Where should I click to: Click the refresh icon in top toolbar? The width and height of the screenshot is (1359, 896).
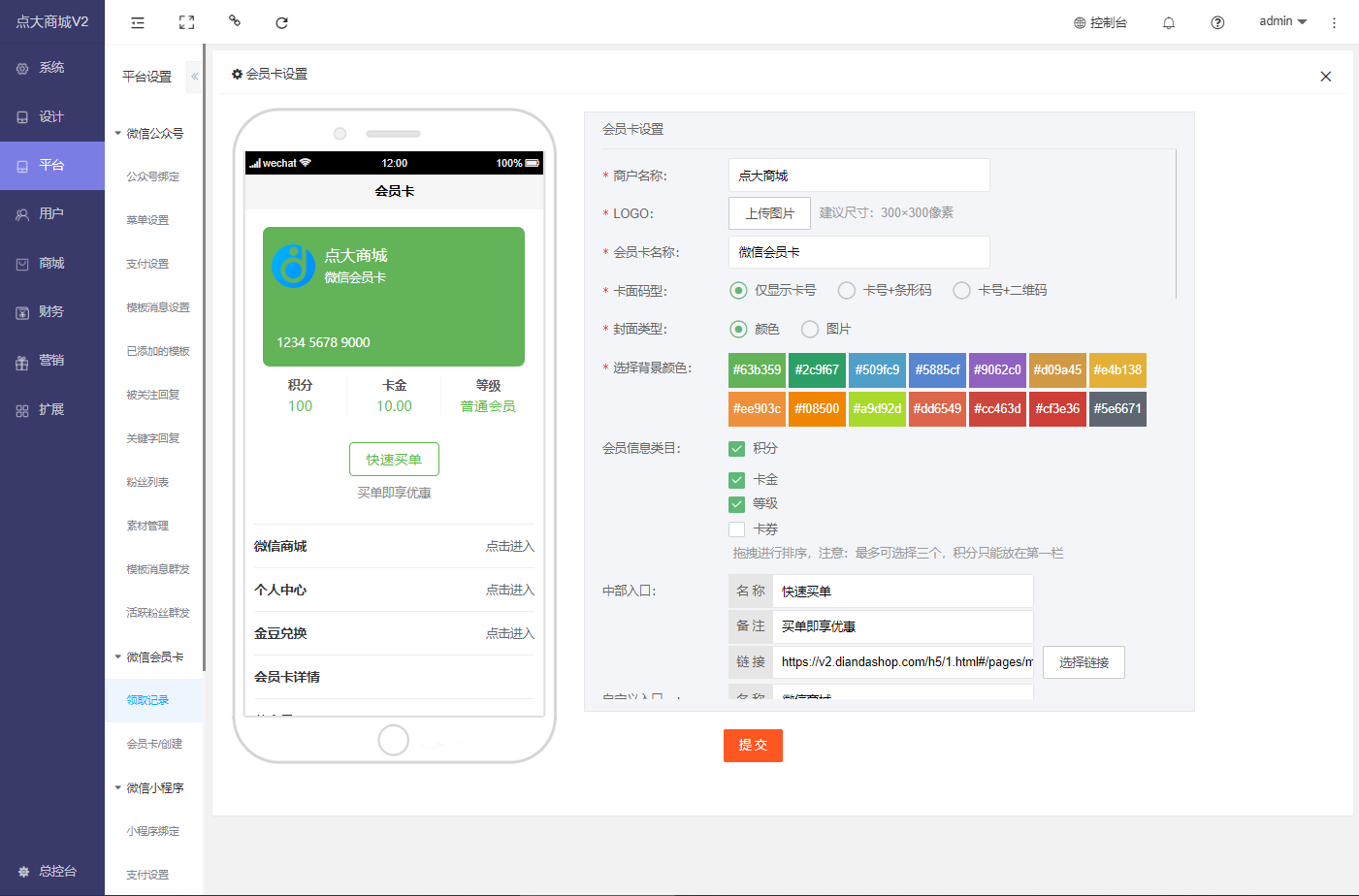(281, 22)
